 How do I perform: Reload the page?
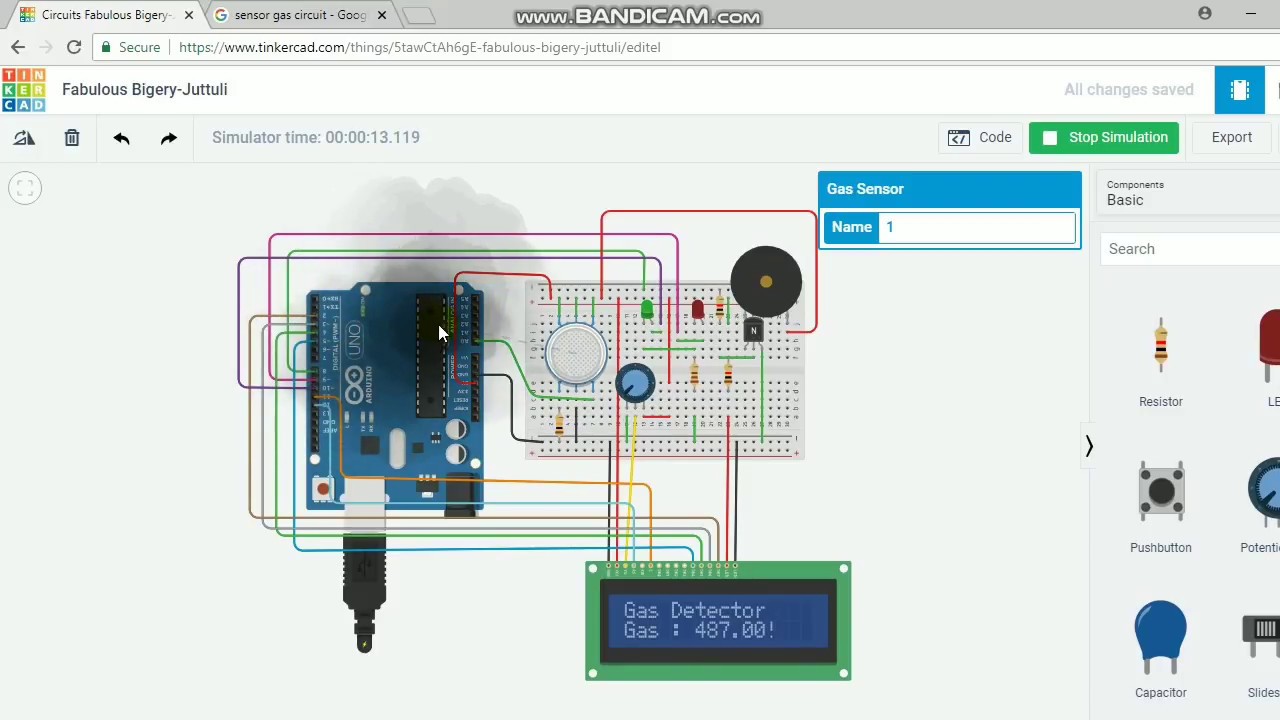click(74, 47)
